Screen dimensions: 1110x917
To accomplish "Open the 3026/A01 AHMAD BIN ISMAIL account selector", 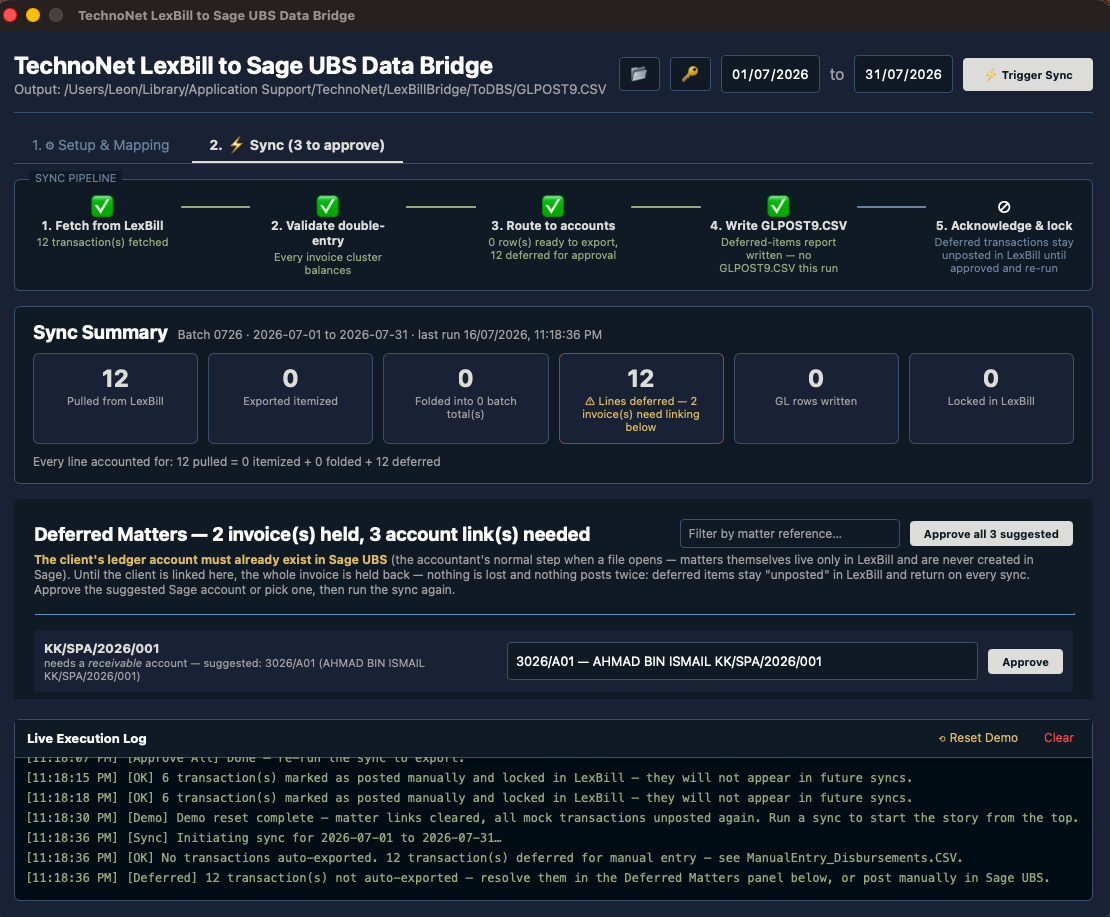I will pos(742,661).
